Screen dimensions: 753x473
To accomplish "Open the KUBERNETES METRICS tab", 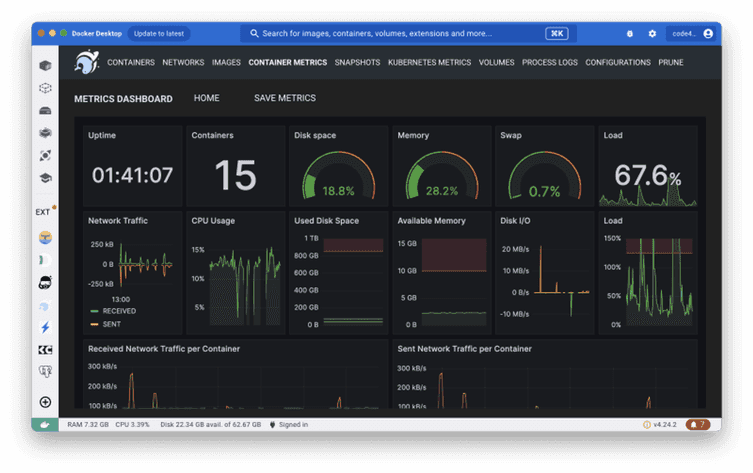I will pos(429,62).
